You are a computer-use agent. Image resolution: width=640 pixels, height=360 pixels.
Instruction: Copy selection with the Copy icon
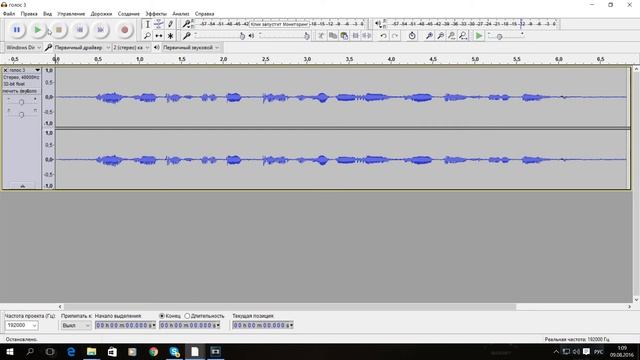(x=333, y=36)
